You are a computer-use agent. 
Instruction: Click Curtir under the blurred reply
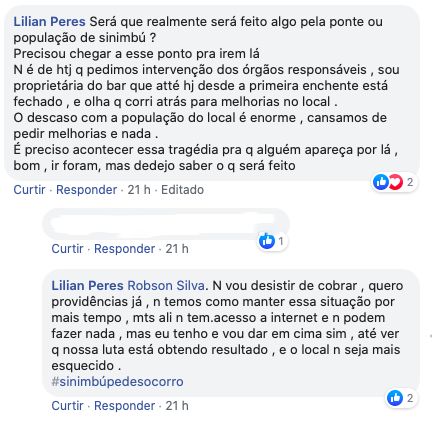pos(67,249)
